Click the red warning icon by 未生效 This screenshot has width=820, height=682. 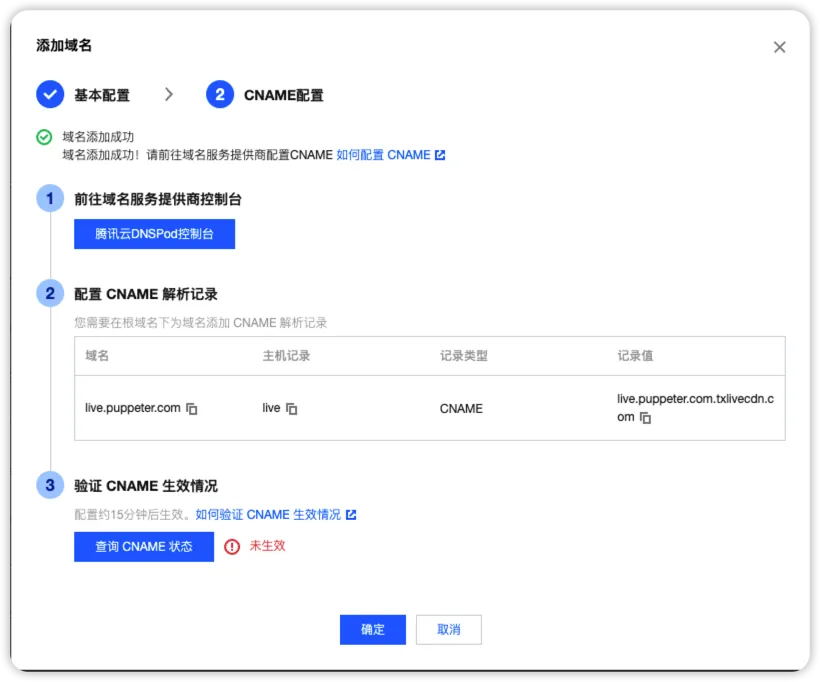click(232, 547)
